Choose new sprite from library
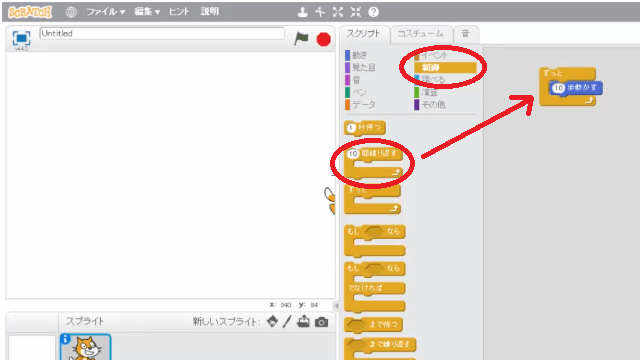This screenshot has height=360, width=640. coord(272,322)
